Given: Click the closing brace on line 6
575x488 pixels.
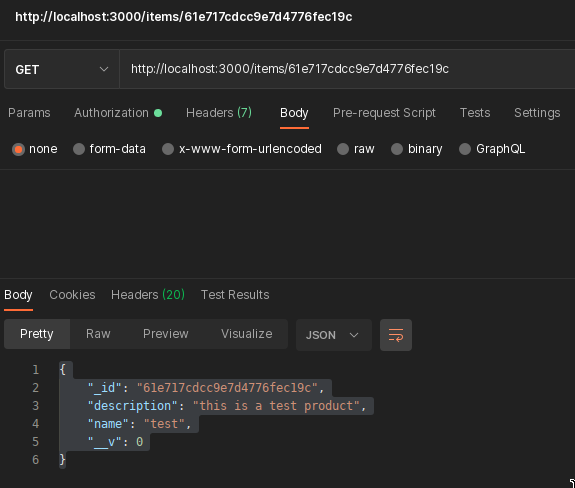Looking at the screenshot, I should point(63,460).
